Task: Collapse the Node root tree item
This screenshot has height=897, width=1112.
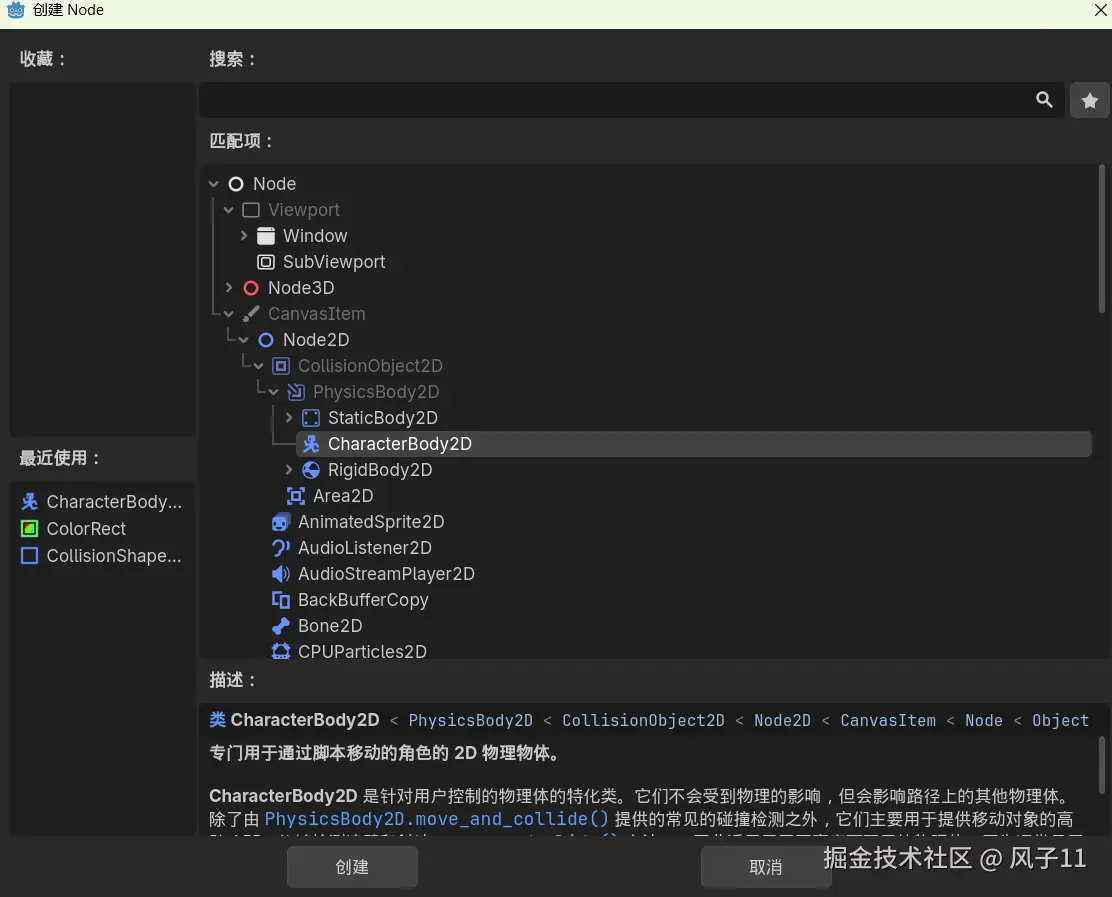Action: coord(213,184)
